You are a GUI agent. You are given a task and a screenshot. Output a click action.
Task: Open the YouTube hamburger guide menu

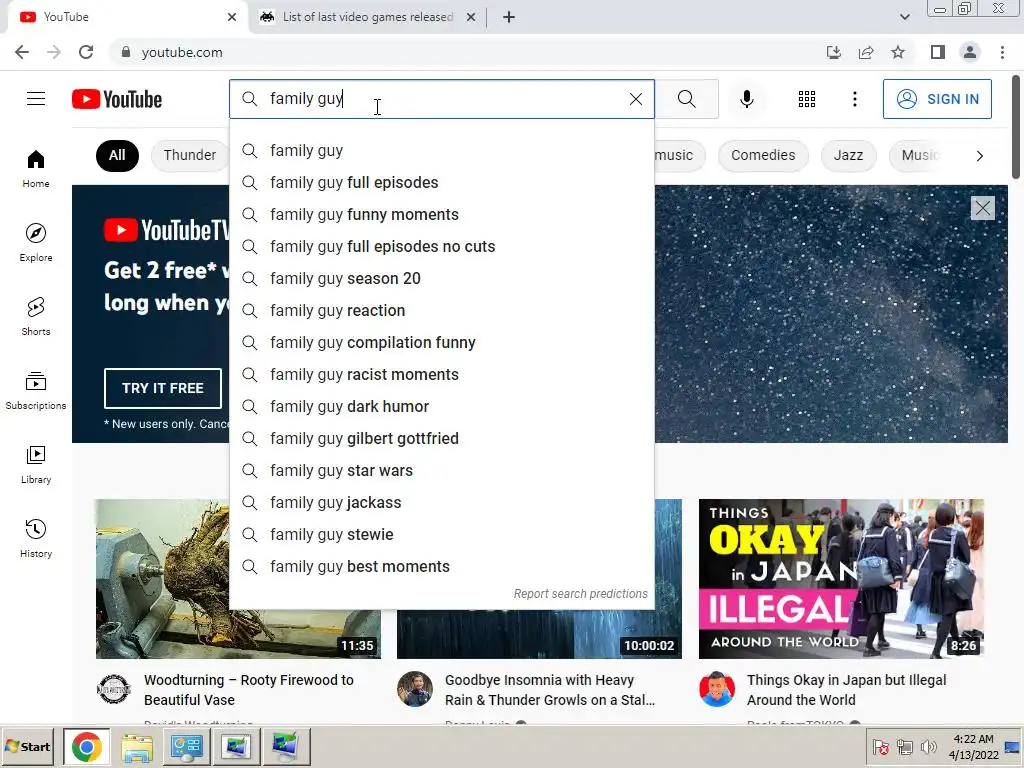pos(36,99)
